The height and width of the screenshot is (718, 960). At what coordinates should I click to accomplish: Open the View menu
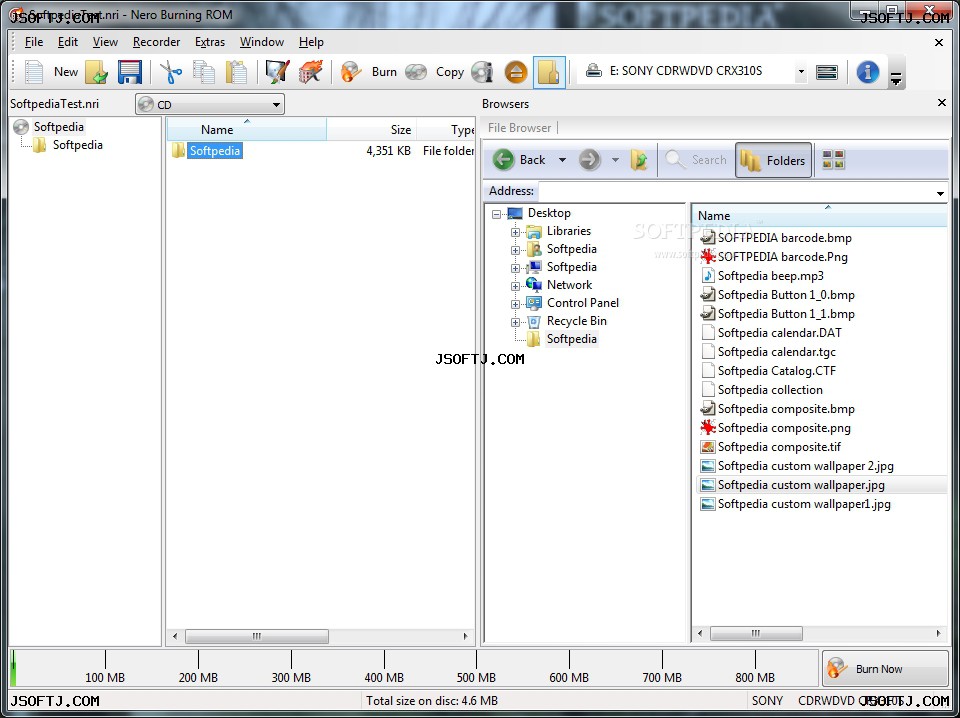(105, 42)
